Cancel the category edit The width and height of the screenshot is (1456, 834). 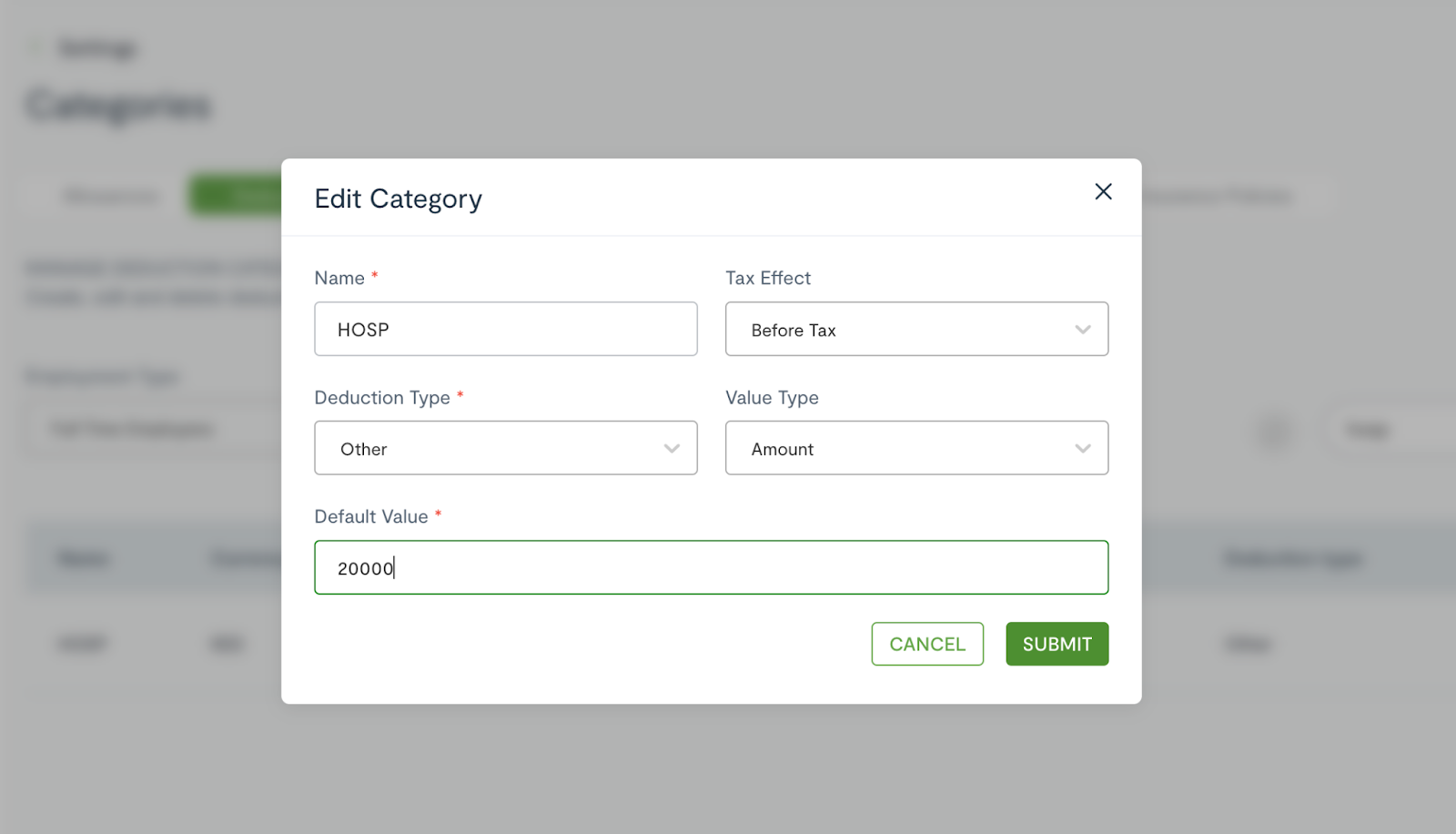927,644
